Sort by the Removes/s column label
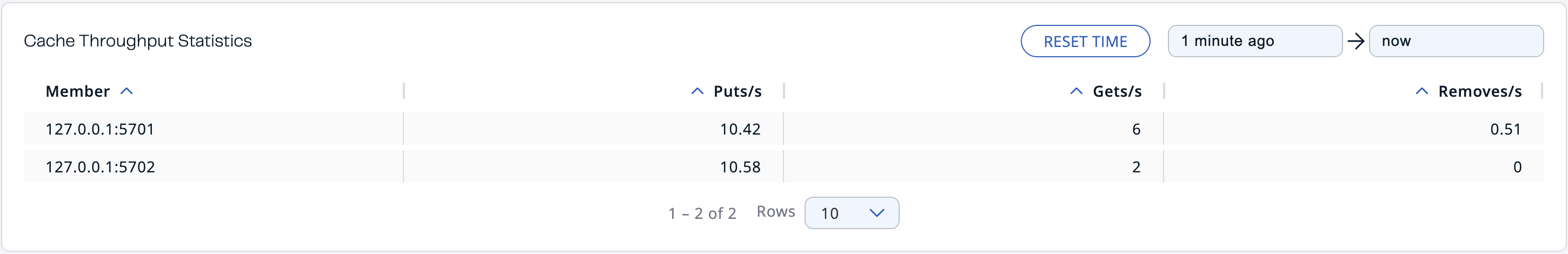This screenshot has width=1568, height=254. coord(1480,91)
